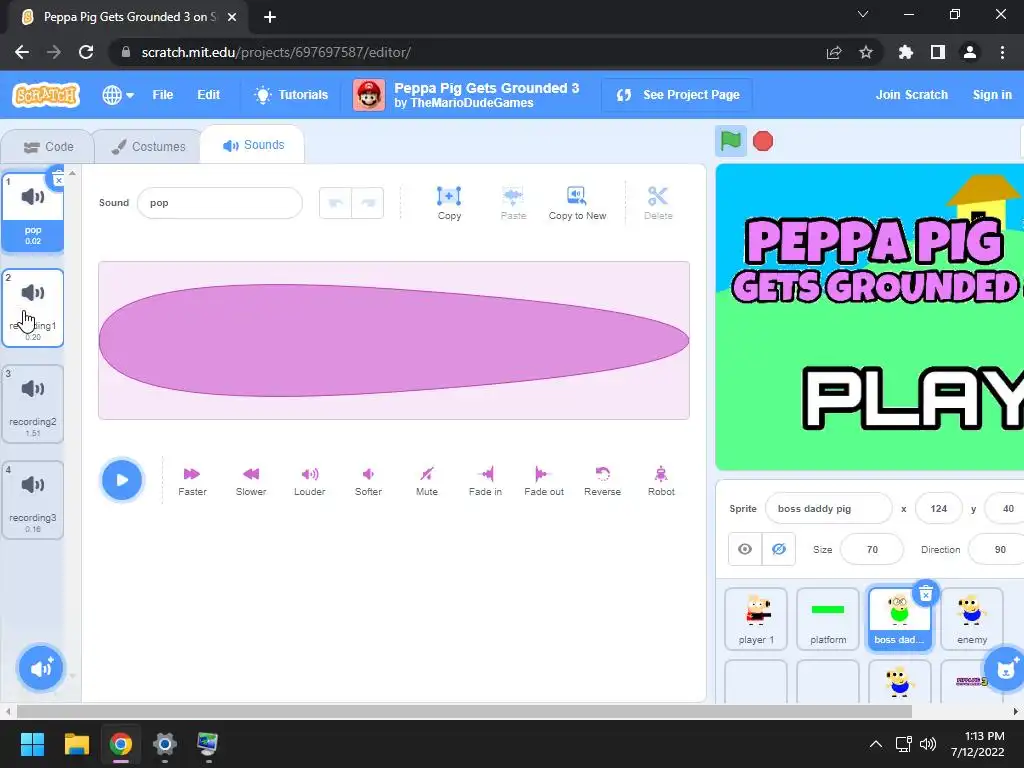Apply the Fade out effect
The height and width of the screenshot is (768, 1024).
click(x=544, y=481)
